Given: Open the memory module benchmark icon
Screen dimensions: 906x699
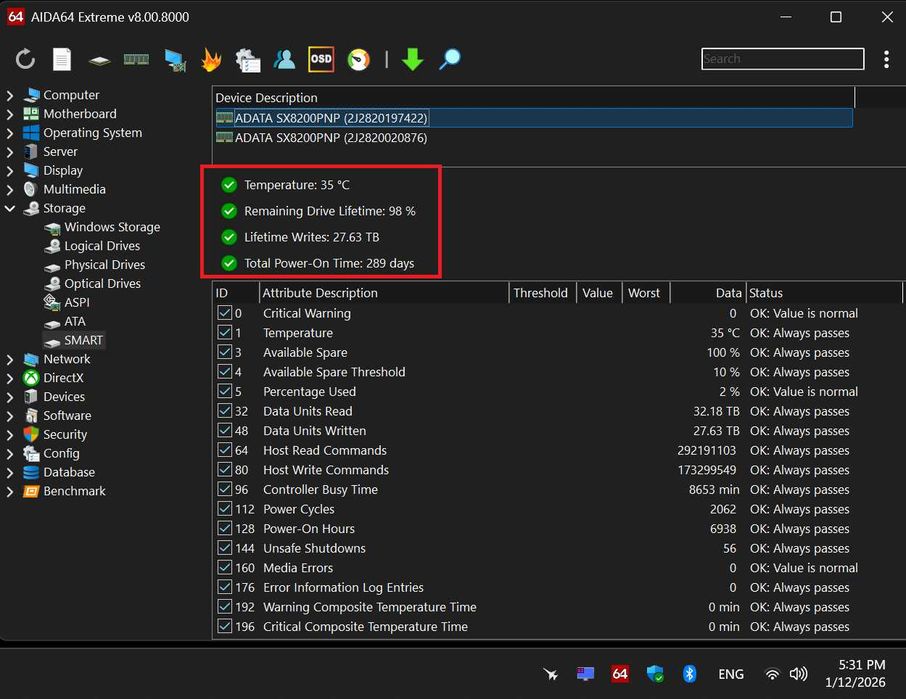Looking at the screenshot, I should pyautogui.click(x=136, y=60).
